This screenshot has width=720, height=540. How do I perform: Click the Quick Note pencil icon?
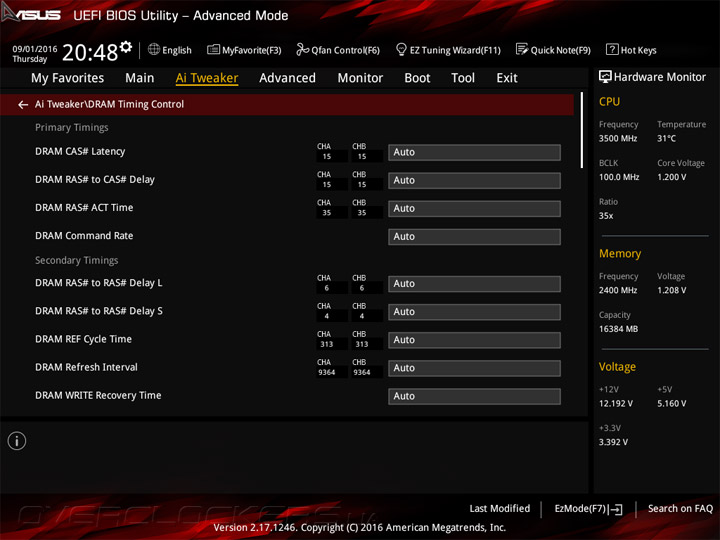(522, 49)
